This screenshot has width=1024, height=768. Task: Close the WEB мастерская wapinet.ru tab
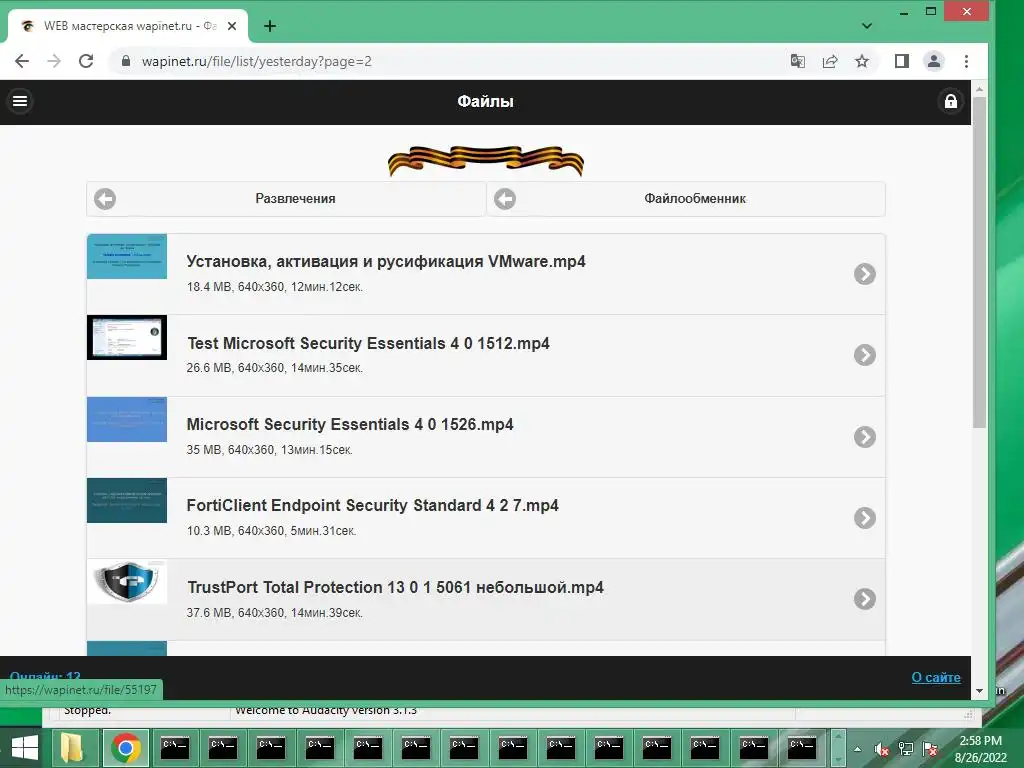point(232,26)
